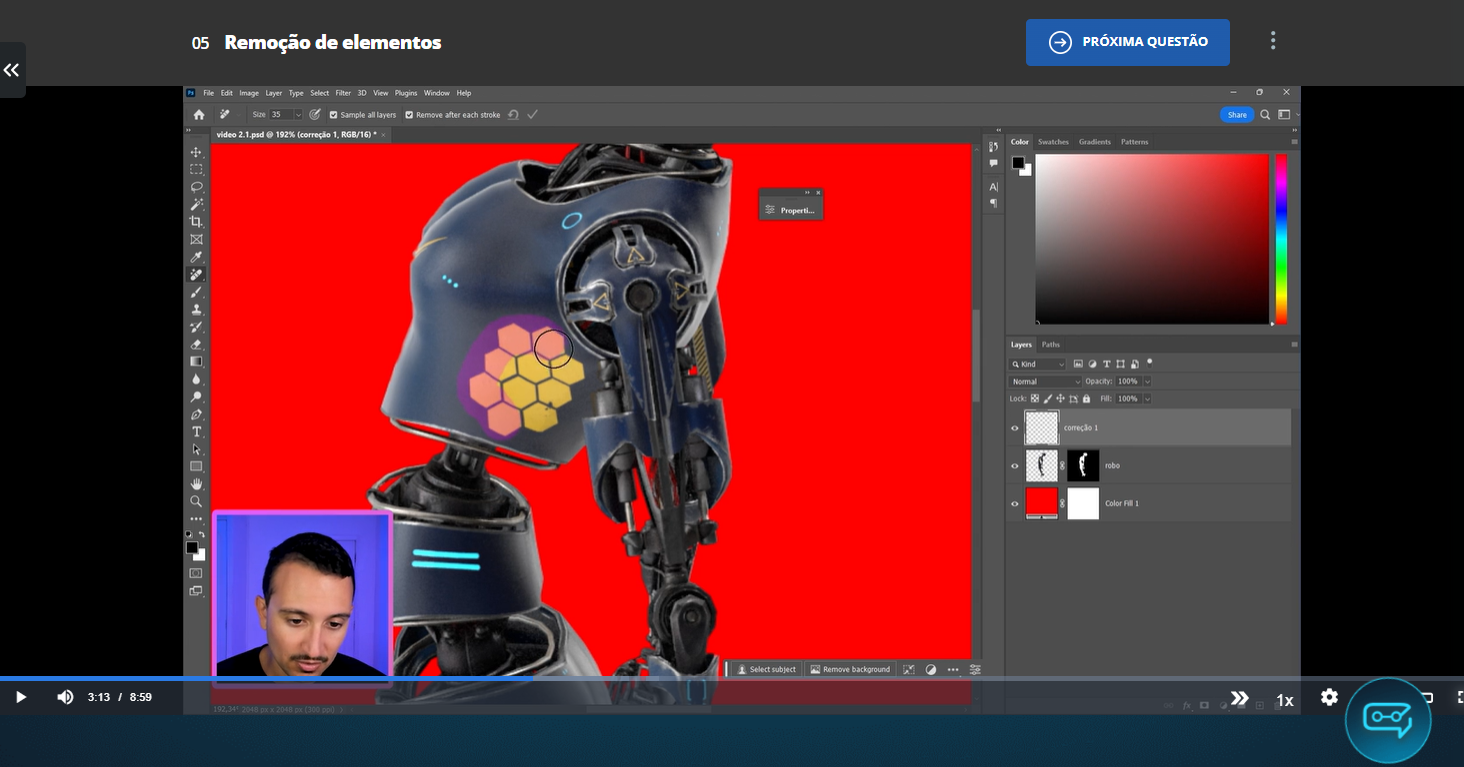
Task: Select the Hand tool
Action: [196, 484]
